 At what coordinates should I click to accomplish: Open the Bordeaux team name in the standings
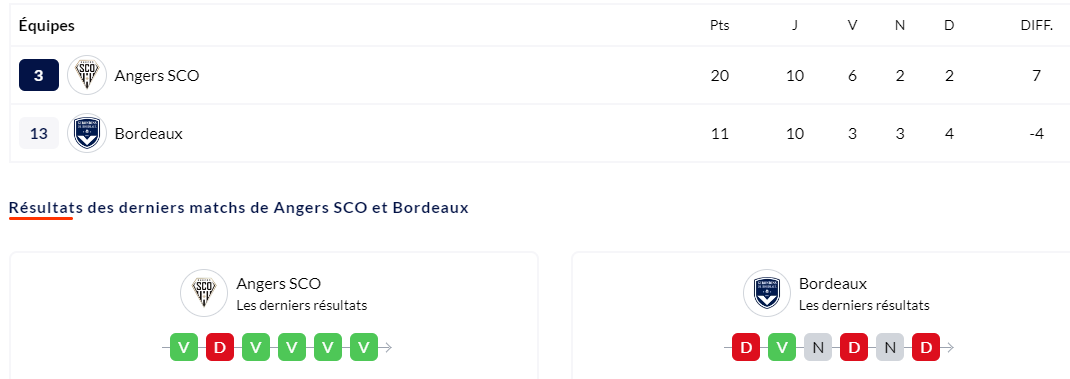point(149,134)
